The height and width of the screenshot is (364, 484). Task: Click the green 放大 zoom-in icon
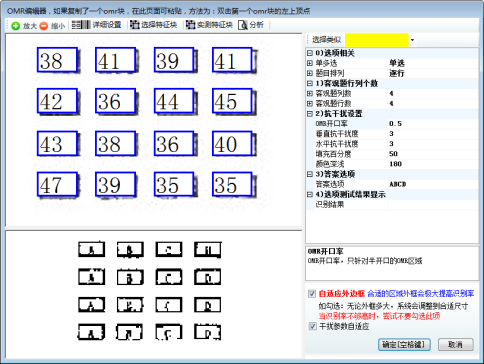15,26
